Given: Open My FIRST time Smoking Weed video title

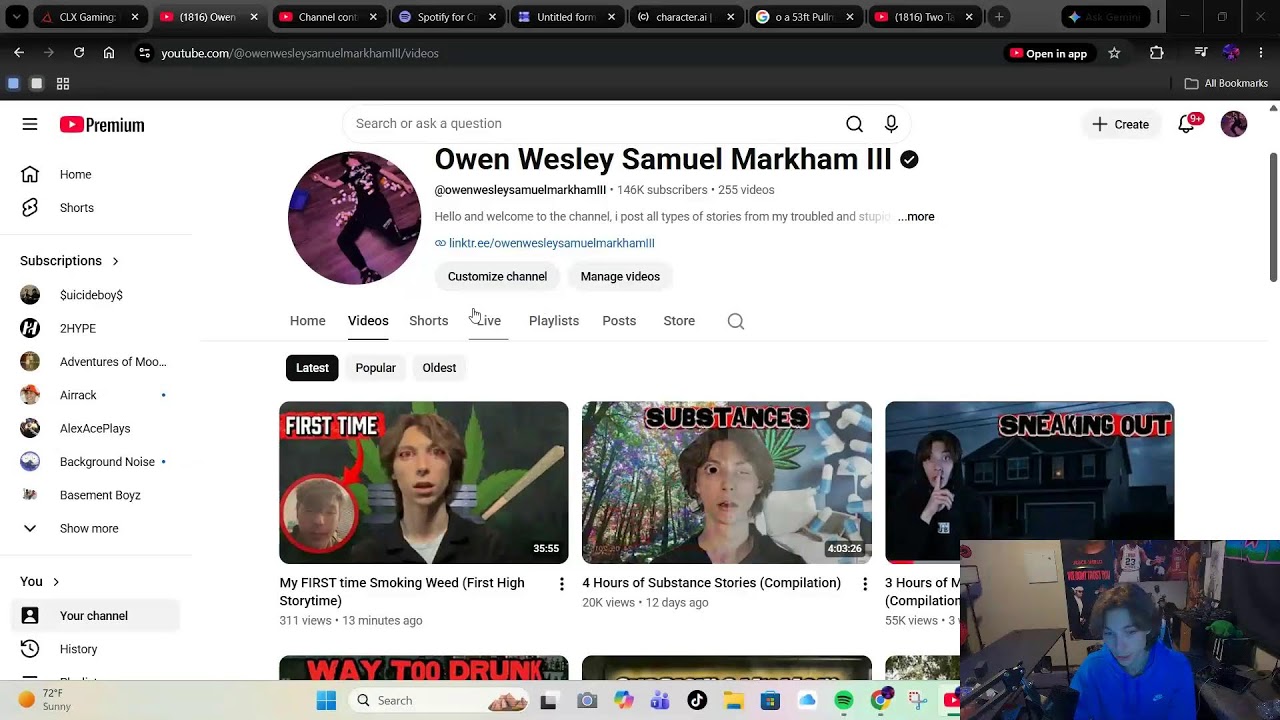Looking at the screenshot, I should [x=402, y=592].
